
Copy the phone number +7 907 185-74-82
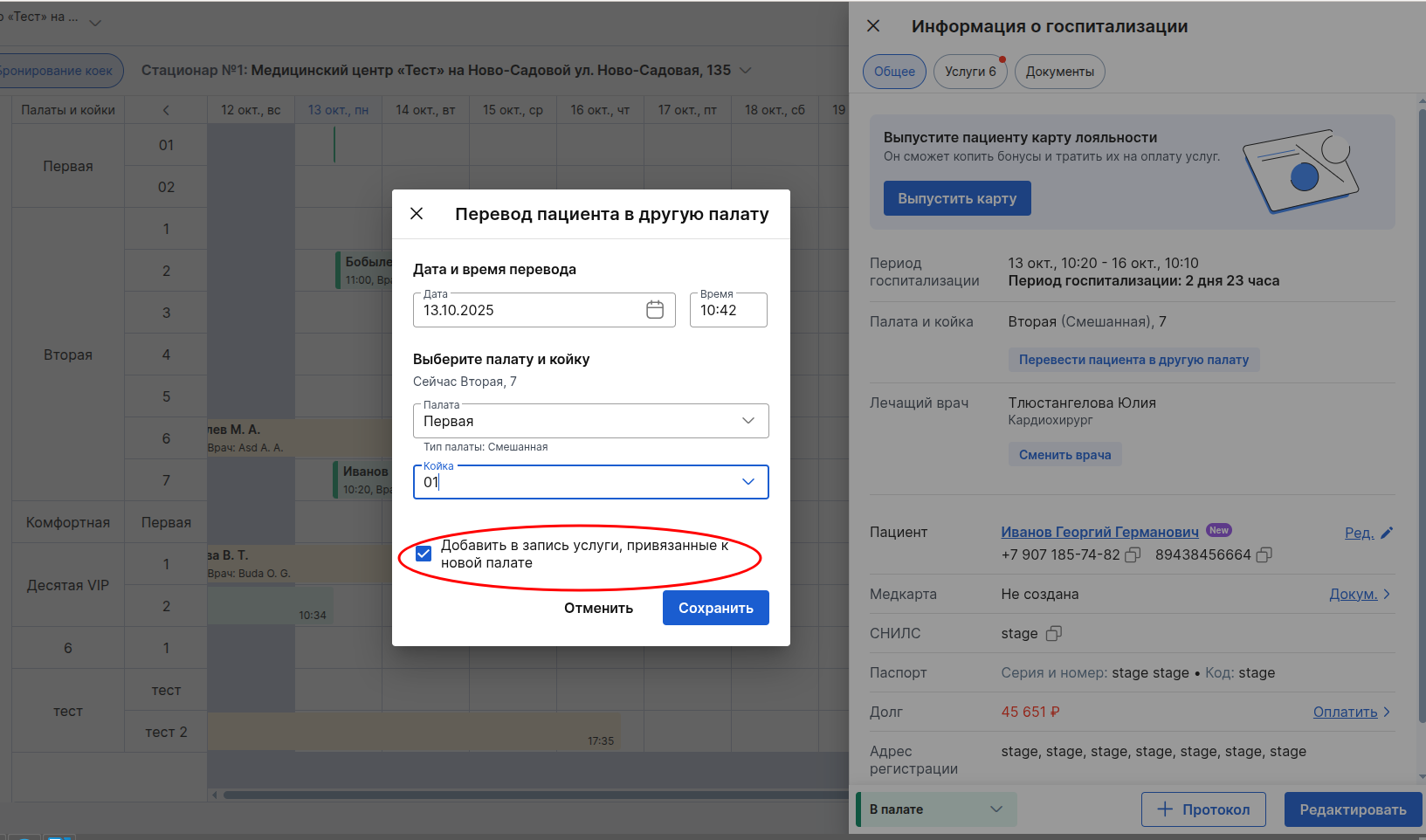[1133, 555]
